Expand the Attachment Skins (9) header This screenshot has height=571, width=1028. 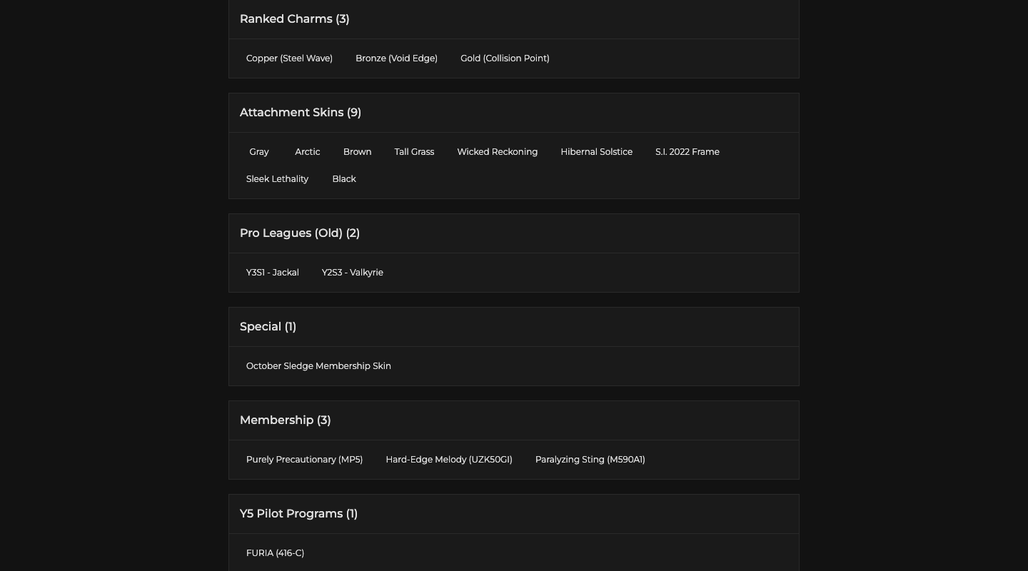point(513,113)
